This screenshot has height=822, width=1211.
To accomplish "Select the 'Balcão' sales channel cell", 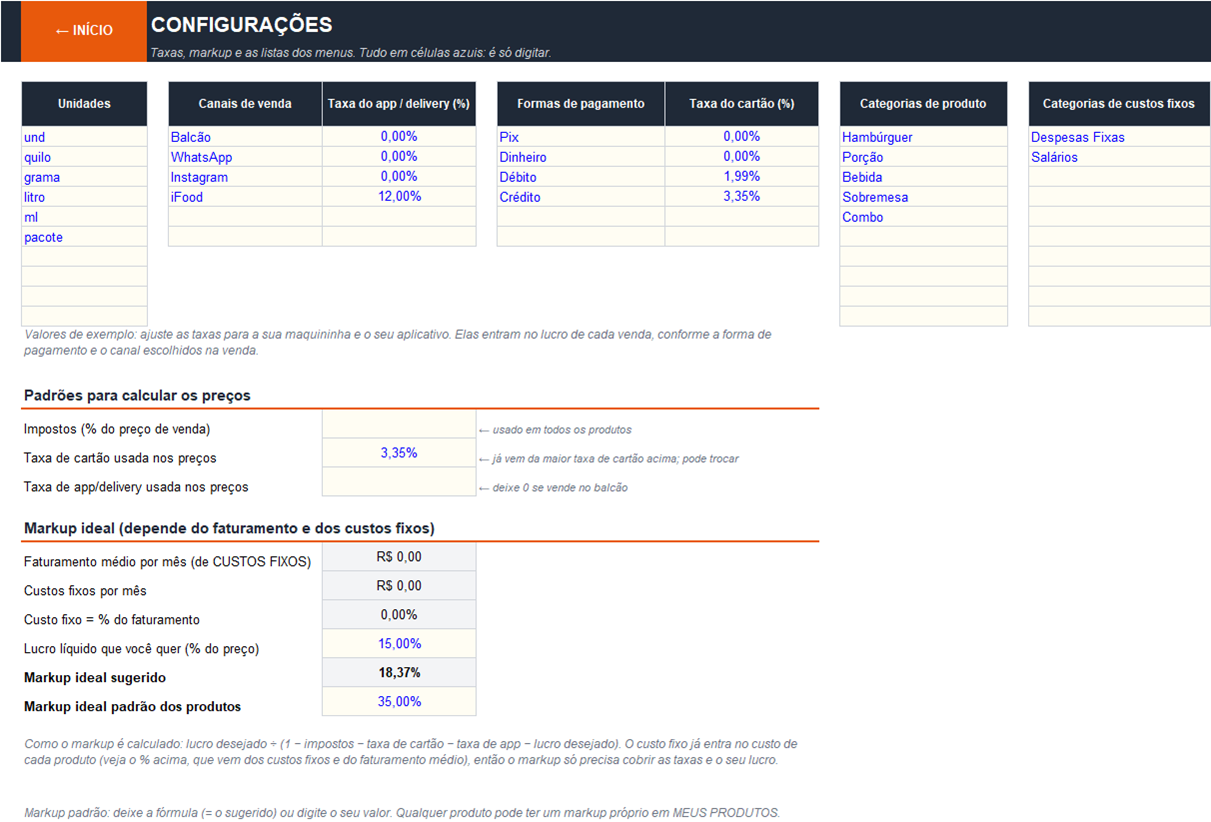I will pyautogui.click(x=245, y=137).
